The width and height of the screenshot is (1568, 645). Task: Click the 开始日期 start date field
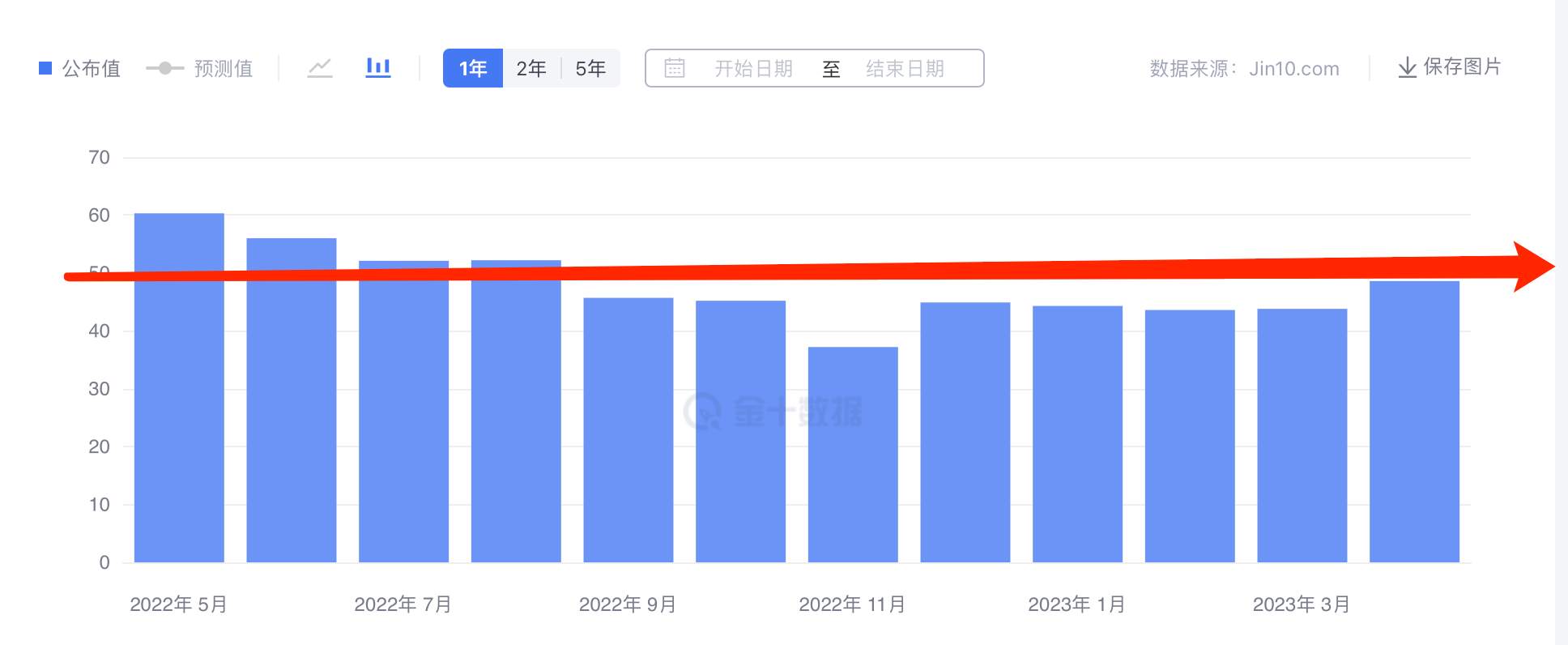(753, 68)
